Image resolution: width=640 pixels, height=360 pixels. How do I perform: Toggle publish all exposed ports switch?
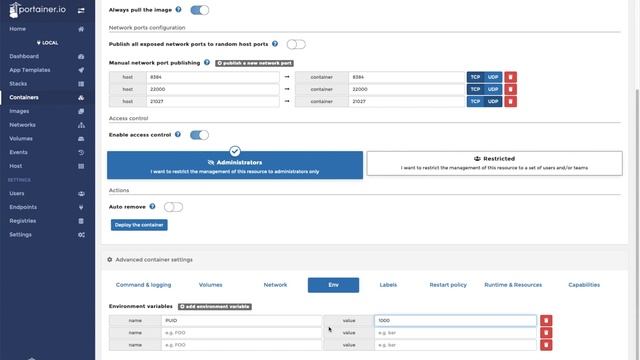(296, 44)
